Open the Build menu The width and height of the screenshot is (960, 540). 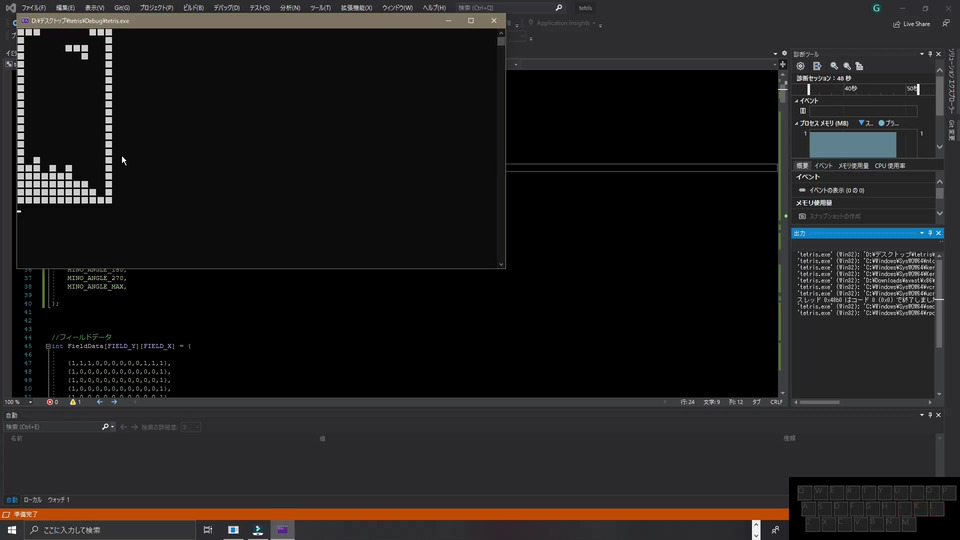[x=193, y=8]
